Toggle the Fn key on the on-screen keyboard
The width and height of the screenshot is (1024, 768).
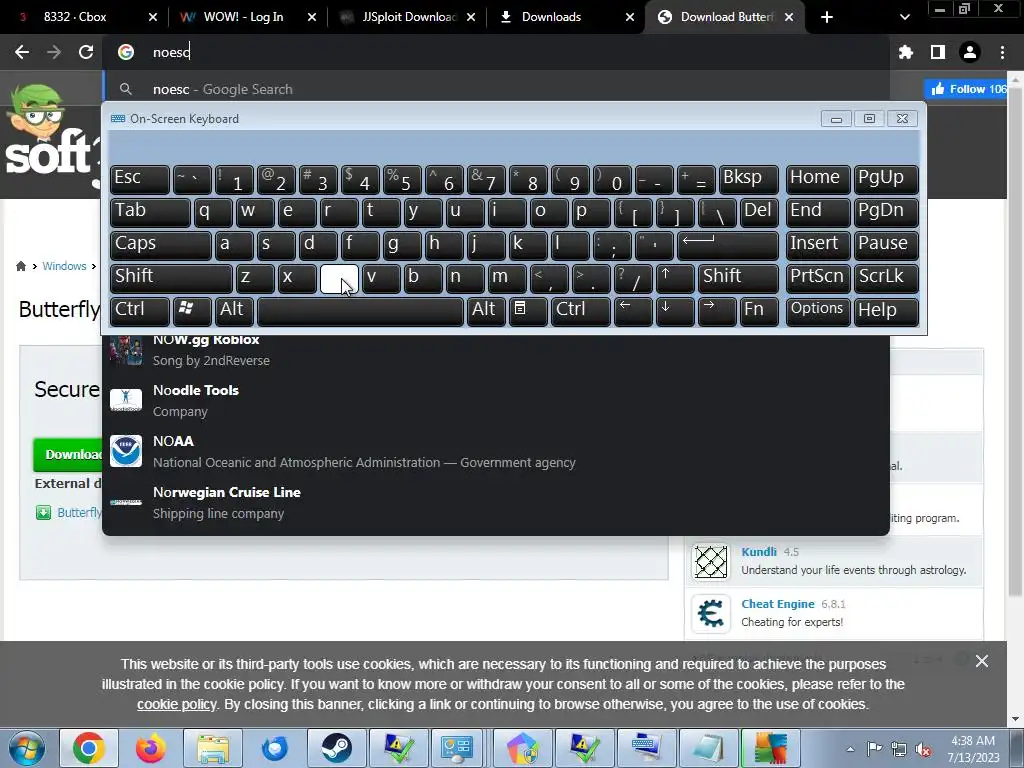pos(759,311)
